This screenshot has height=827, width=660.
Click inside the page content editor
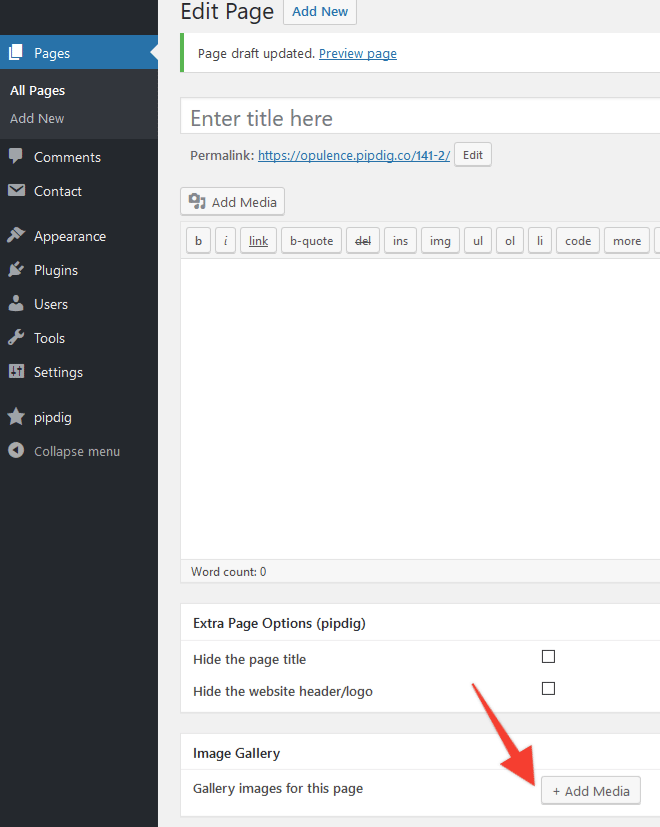click(x=420, y=409)
